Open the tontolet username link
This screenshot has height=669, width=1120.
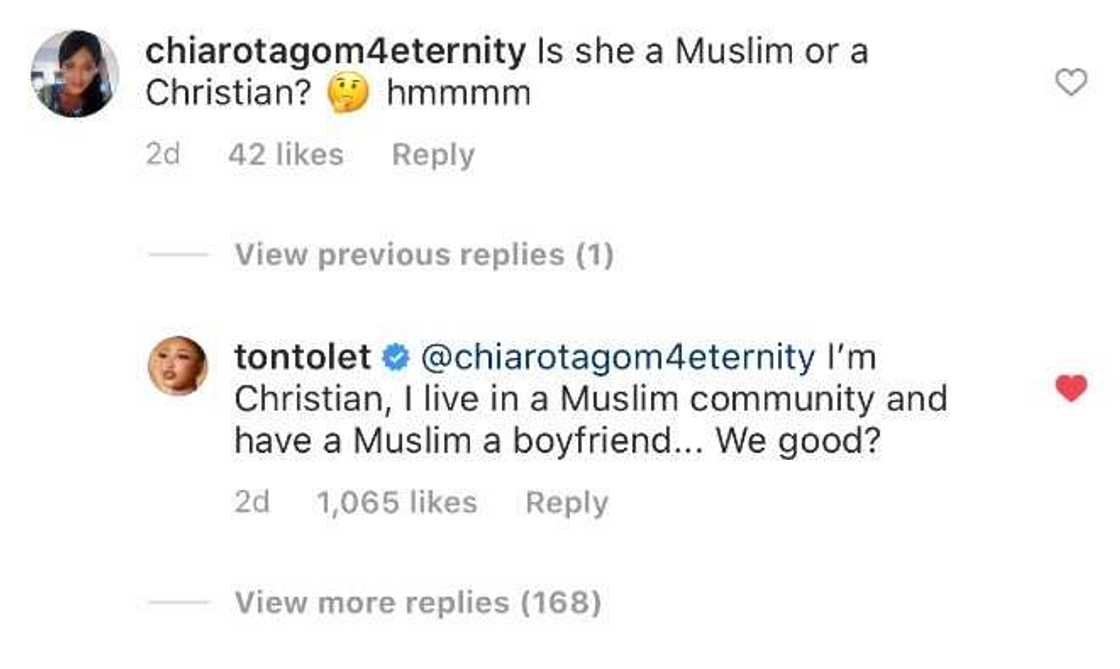click(x=302, y=356)
